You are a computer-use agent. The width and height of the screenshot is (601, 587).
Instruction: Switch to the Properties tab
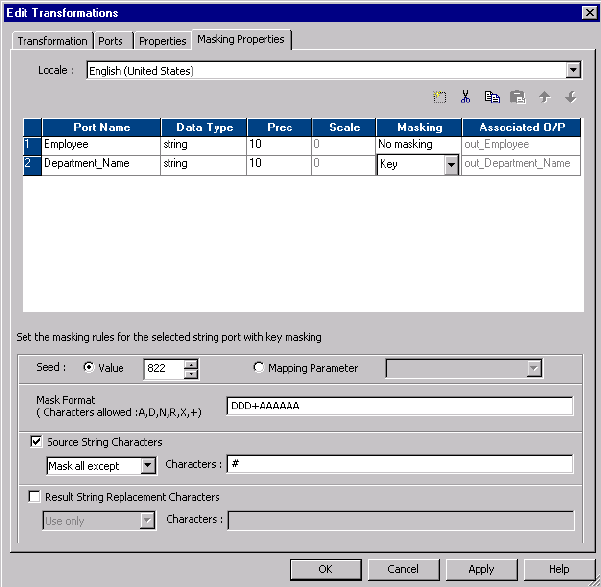point(163,41)
